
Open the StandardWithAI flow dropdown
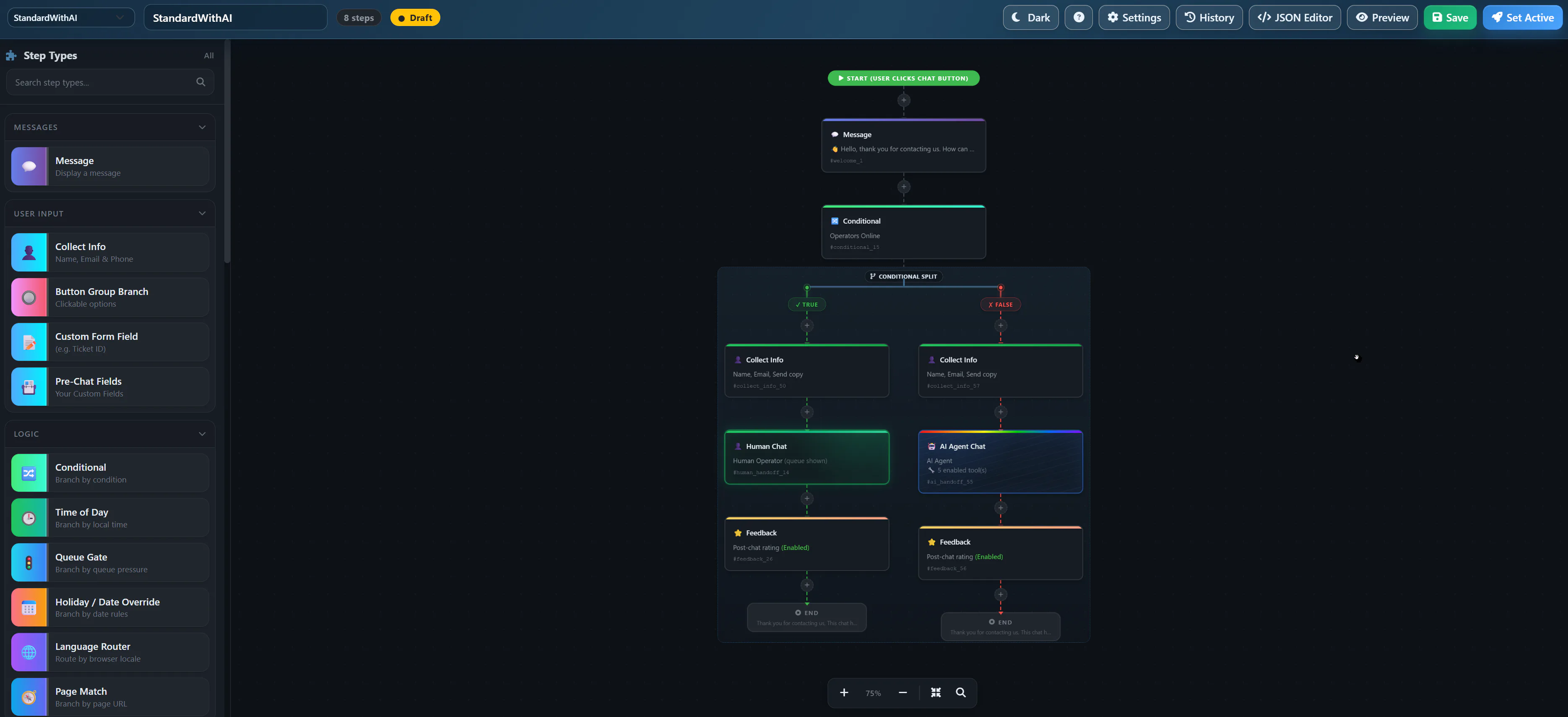[70, 18]
